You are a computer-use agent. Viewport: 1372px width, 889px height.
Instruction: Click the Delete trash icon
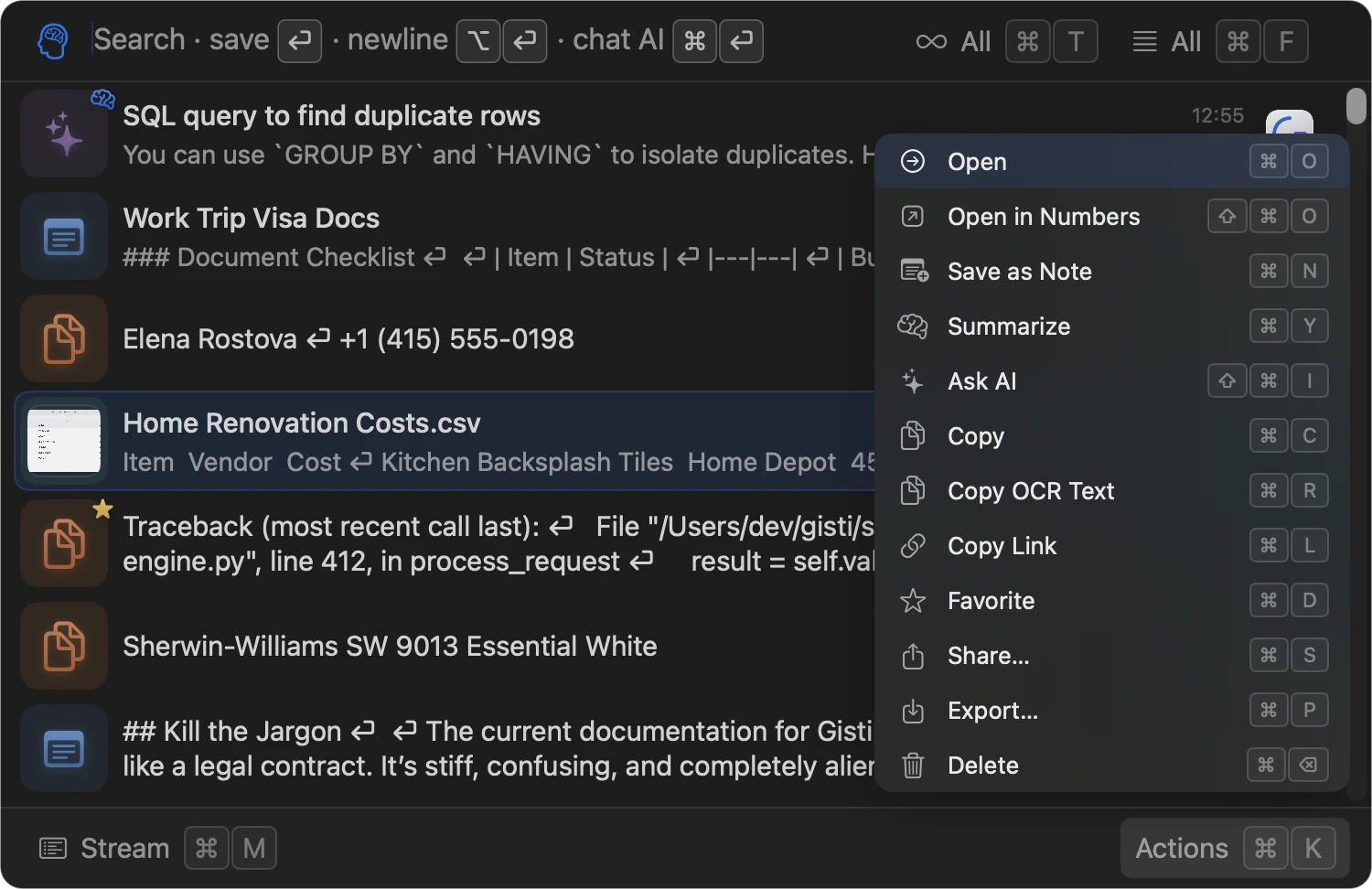pyautogui.click(x=913, y=765)
